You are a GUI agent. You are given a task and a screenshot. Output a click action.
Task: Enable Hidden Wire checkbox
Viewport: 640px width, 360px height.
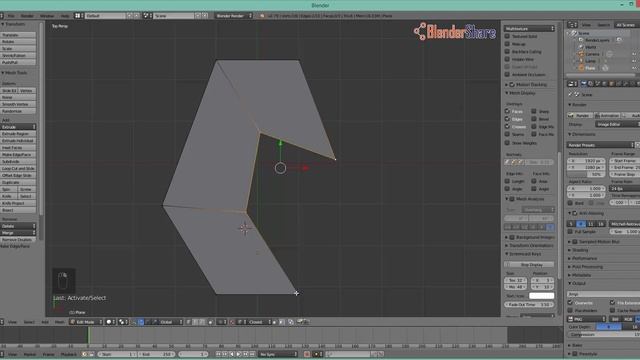click(507, 59)
